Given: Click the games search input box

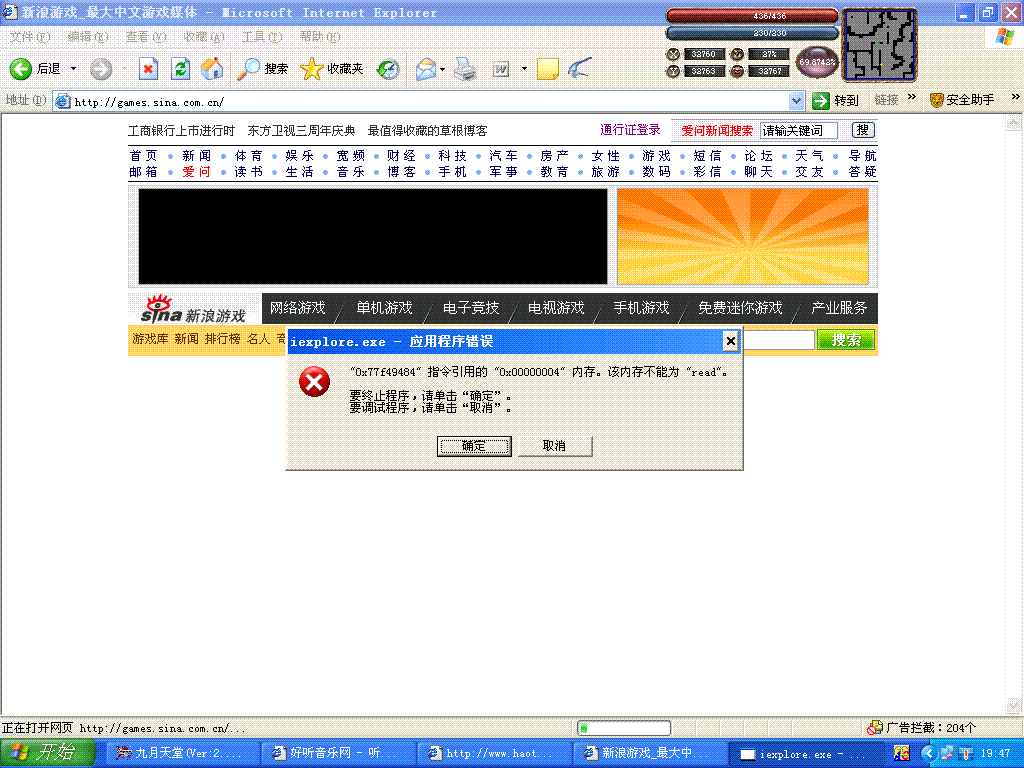Looking at the screenshot, I should pyautogui.click(x=778, y=340).
